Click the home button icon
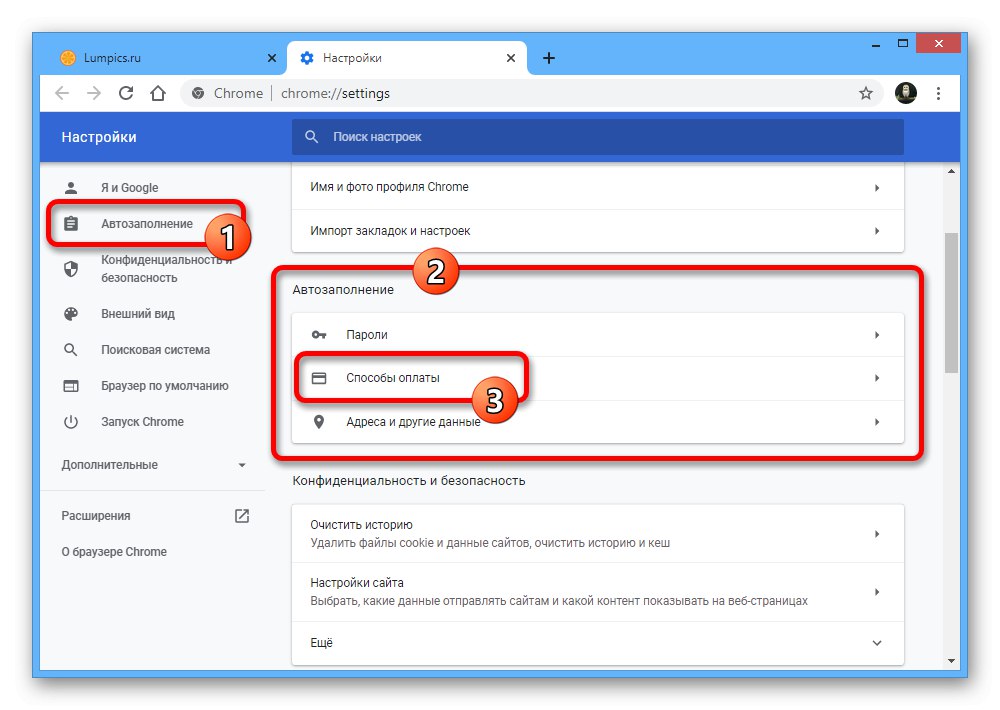Viewport: 1000px width, 710px height. pyautogui.click(x=159, y=92)
